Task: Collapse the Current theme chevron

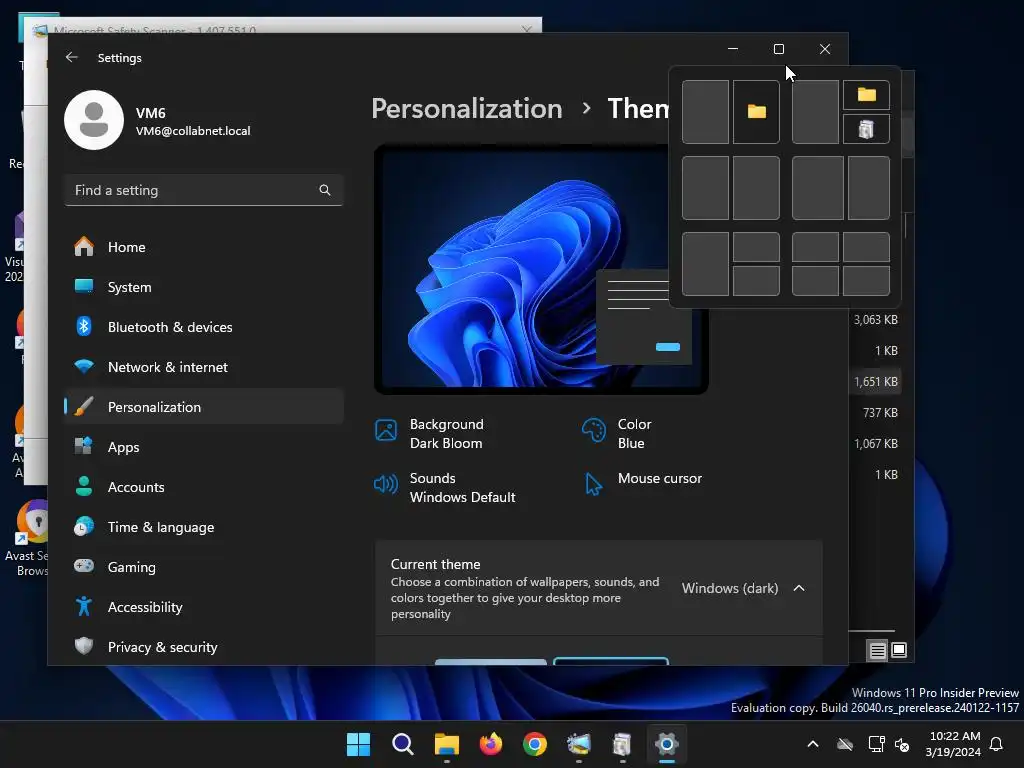Action: point(799,588)
